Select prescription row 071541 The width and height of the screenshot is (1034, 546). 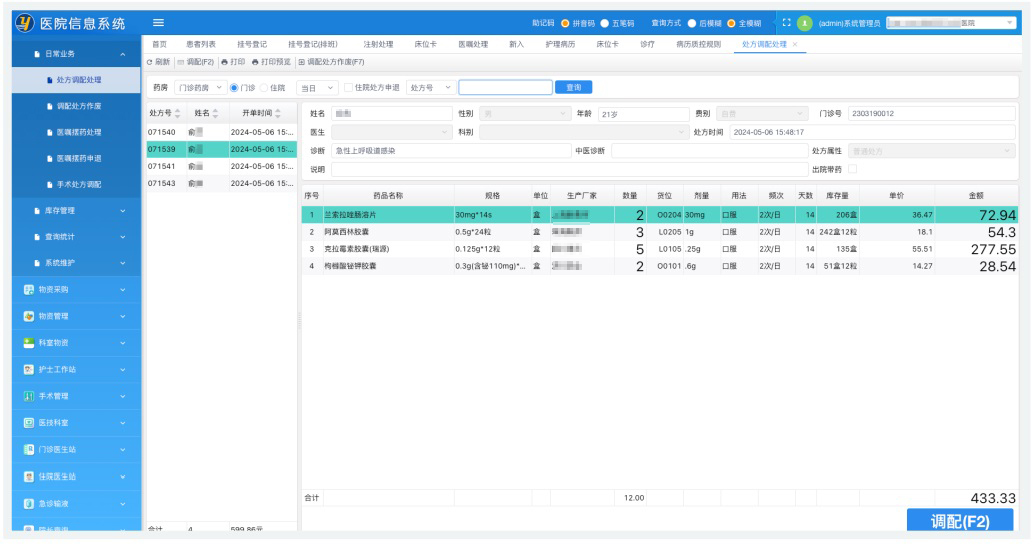click(221, 167)
